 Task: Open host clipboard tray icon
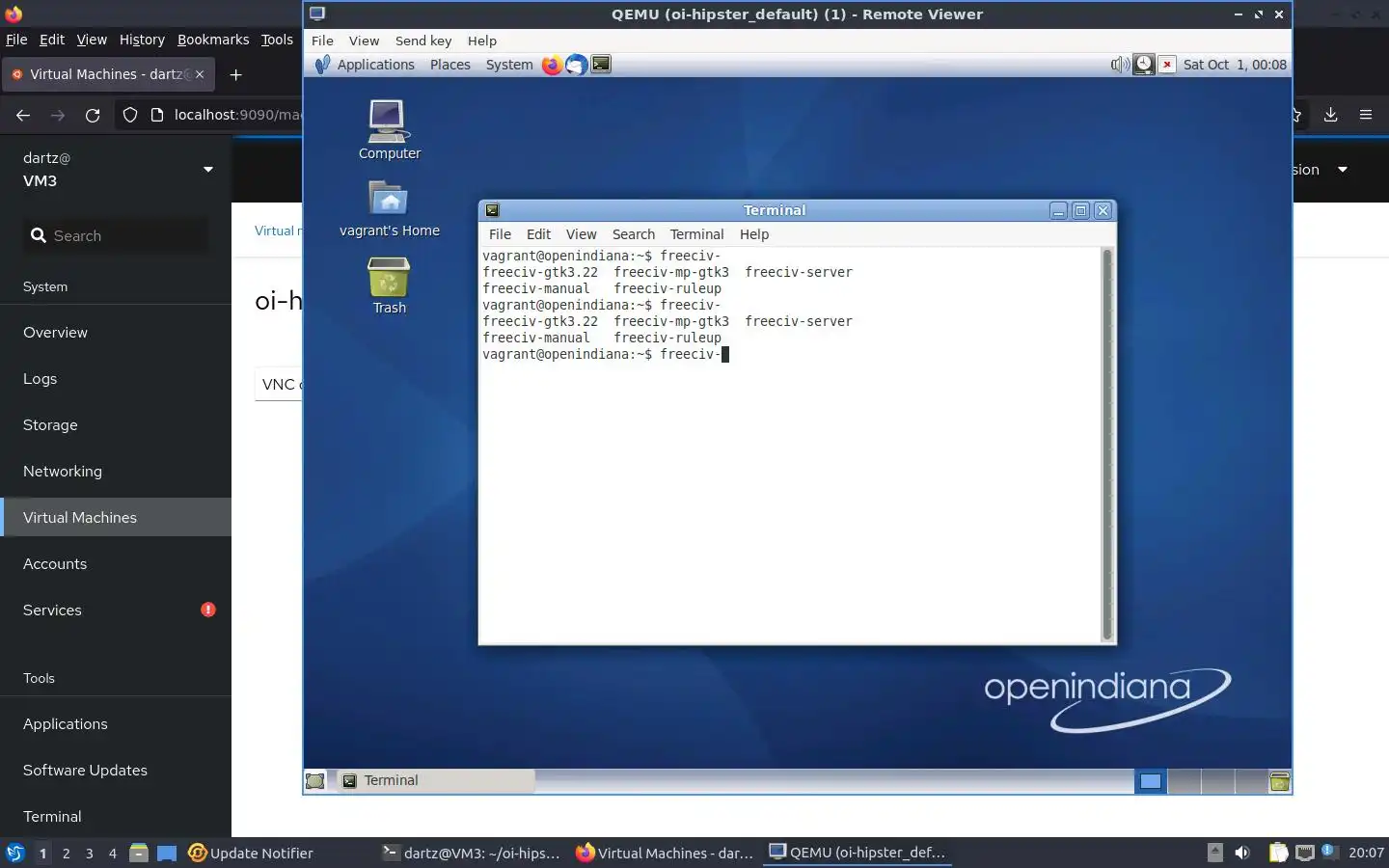tap(1278, 853)
